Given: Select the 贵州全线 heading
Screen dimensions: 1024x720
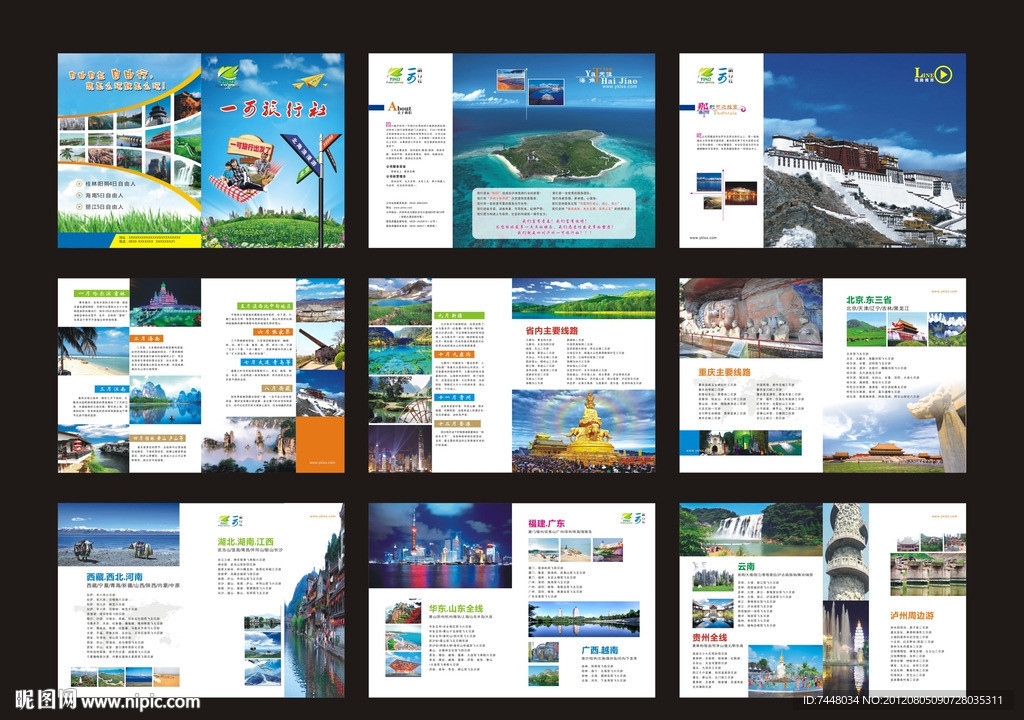Looking at the screenshot, I should (710, 637).
